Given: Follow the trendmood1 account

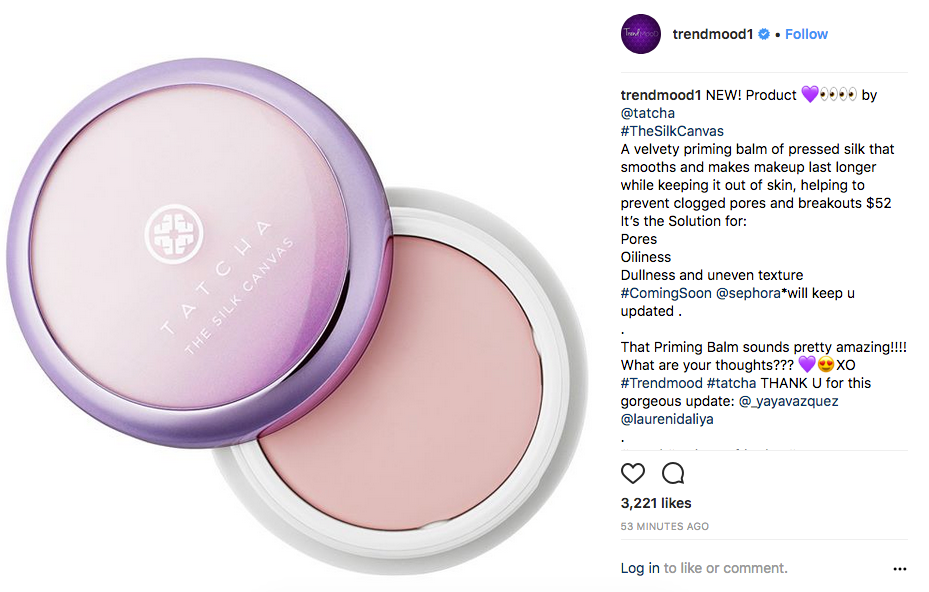Looking at the screenshot, I should 806,34.
